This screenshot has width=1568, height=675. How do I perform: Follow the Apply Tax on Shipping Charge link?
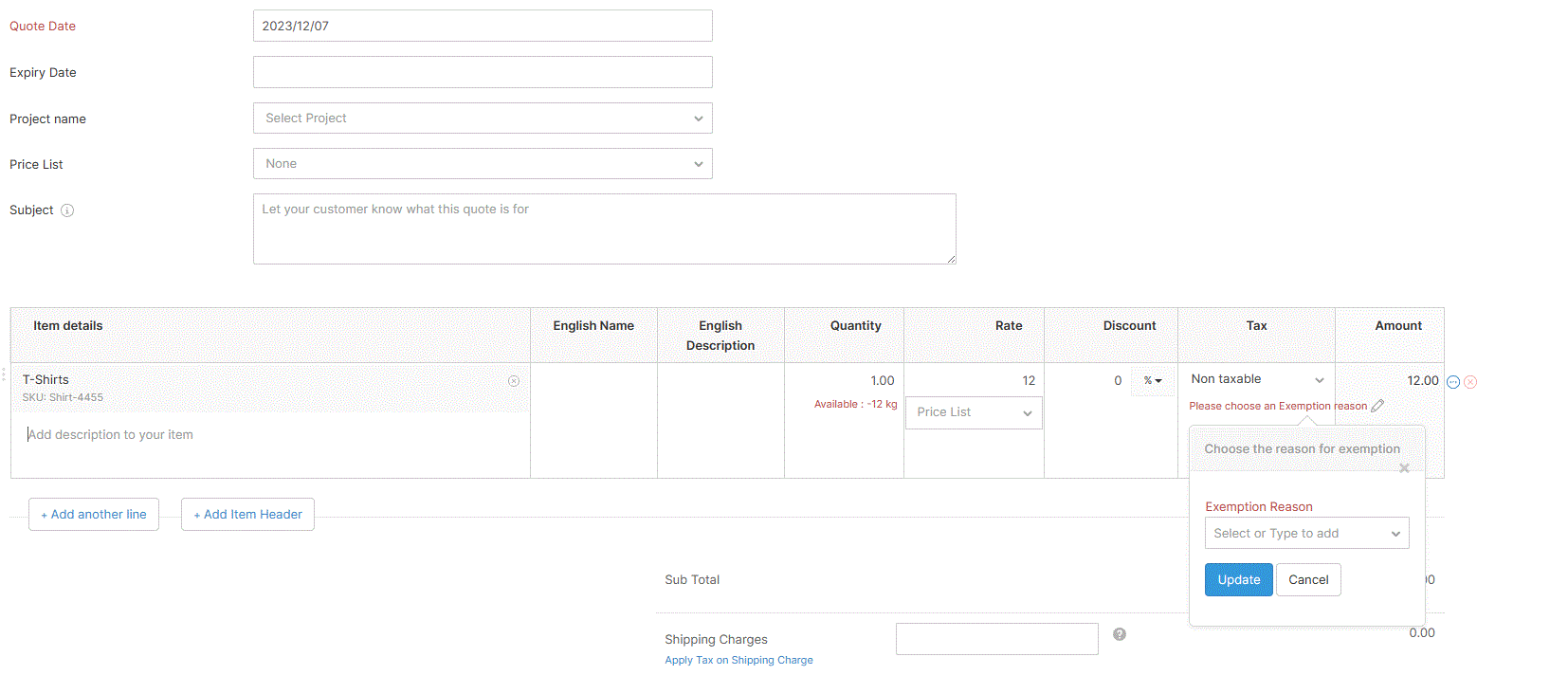pos(738,660)
